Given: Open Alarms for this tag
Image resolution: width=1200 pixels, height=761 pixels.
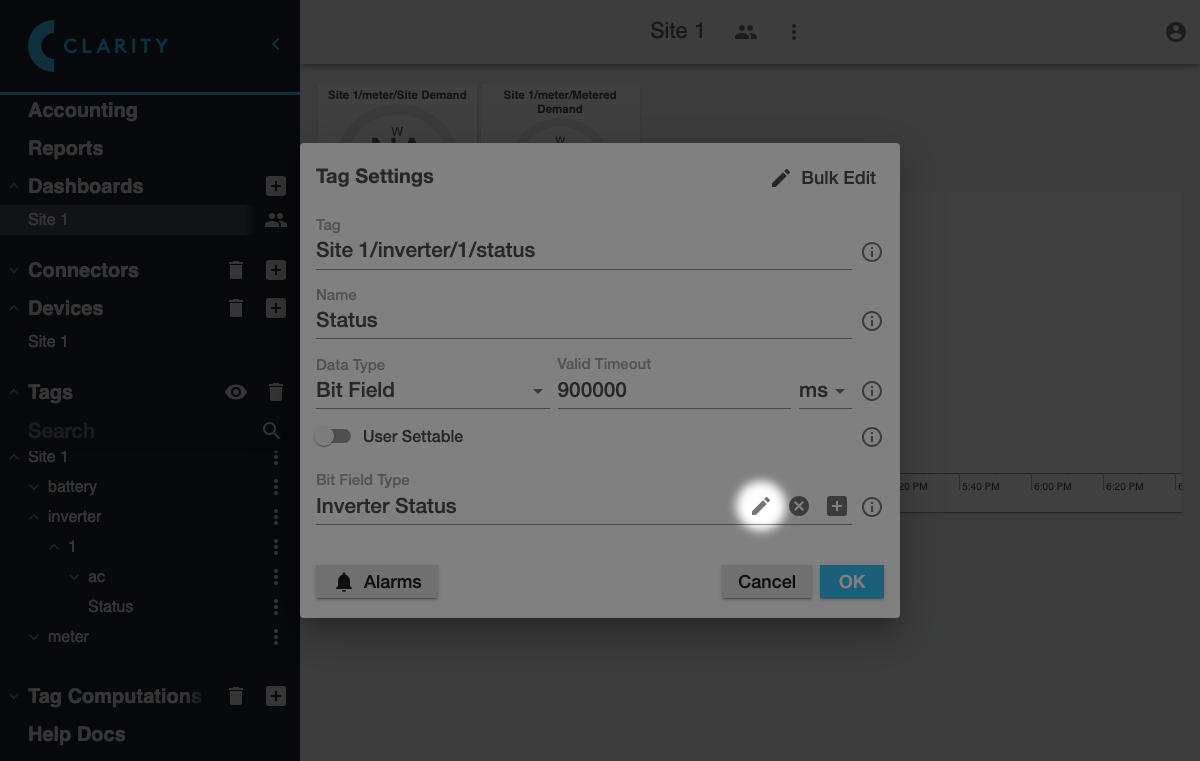Looking at the screenshot, I should (x=377, y=582).
